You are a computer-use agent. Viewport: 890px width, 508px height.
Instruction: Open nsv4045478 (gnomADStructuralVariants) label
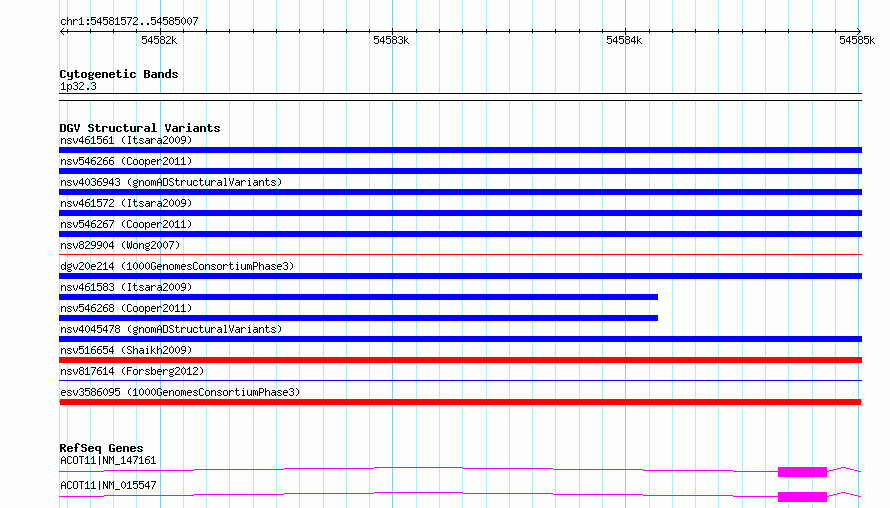(x=171, y=329)
